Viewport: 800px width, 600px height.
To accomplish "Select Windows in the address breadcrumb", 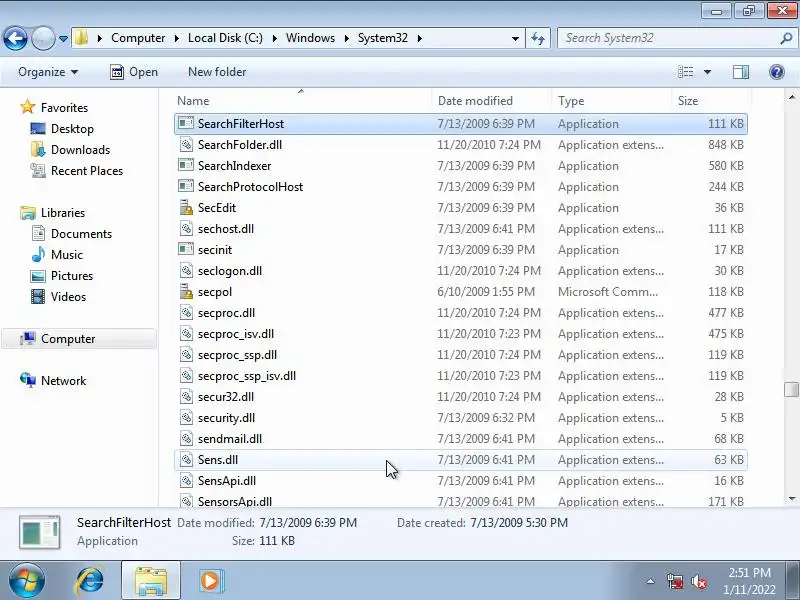I will point(310,38).
